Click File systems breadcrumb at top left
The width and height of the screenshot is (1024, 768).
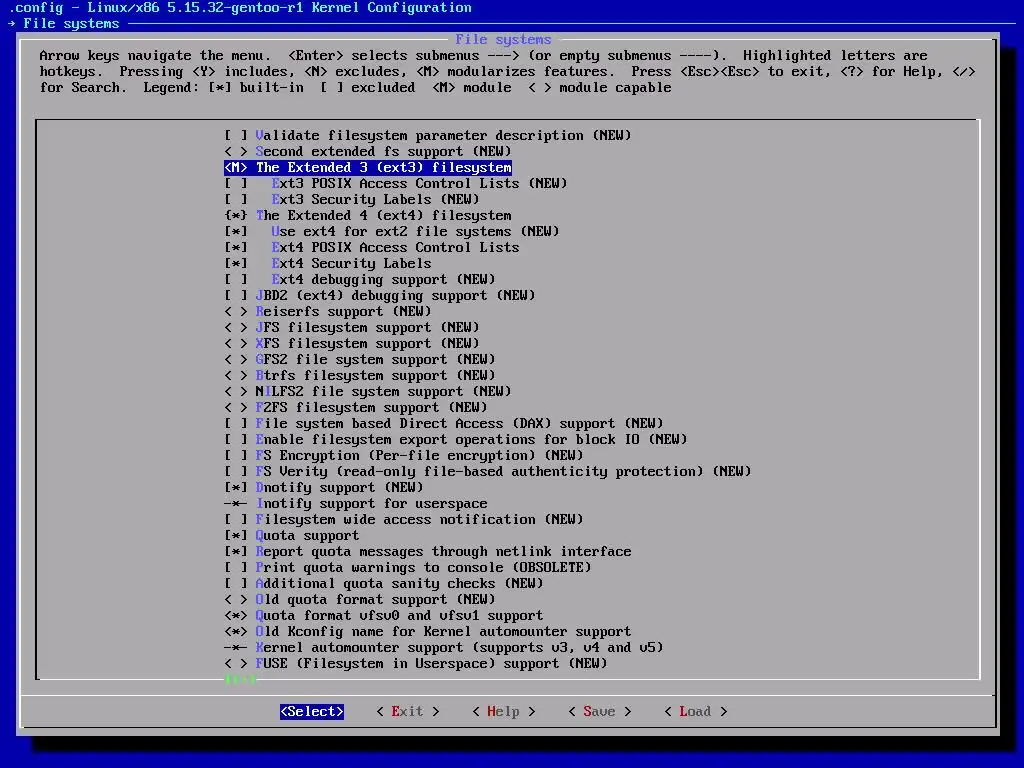pos(71,24)
